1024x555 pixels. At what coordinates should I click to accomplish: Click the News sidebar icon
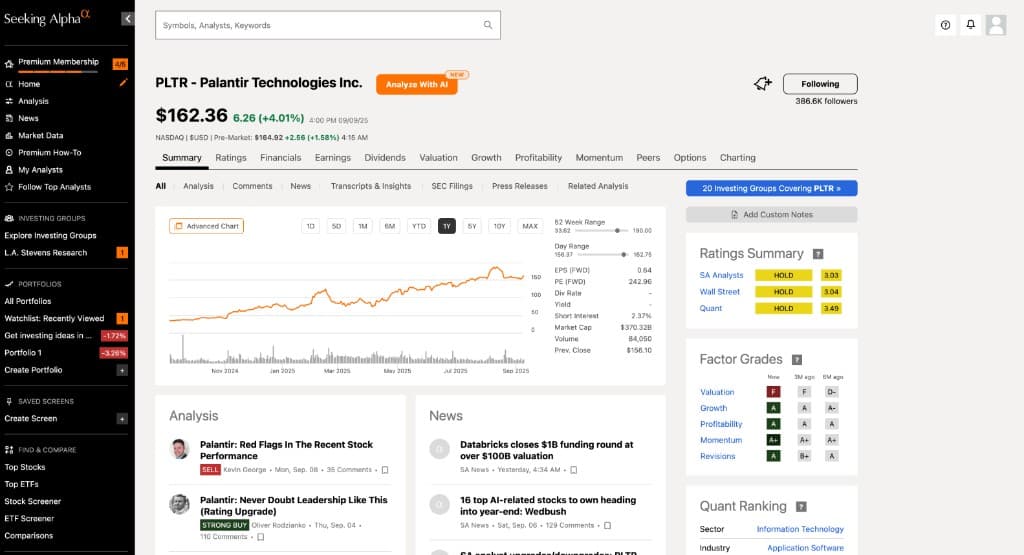pos(9,118)
